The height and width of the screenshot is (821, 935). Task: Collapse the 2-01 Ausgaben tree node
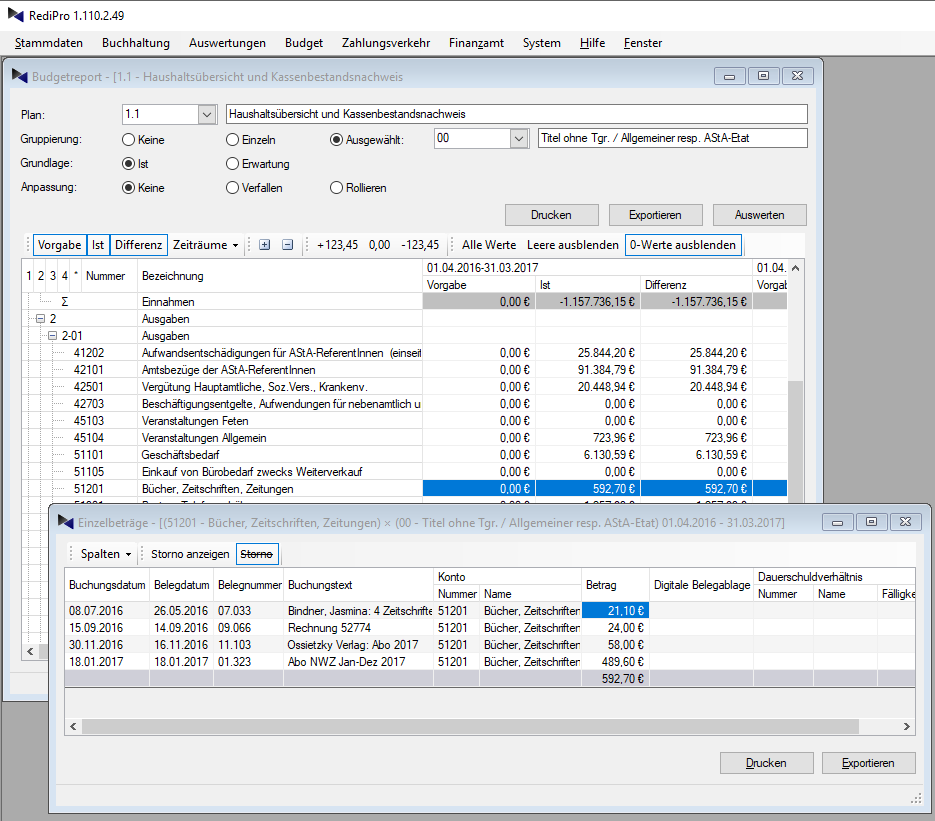click(54, 336)
